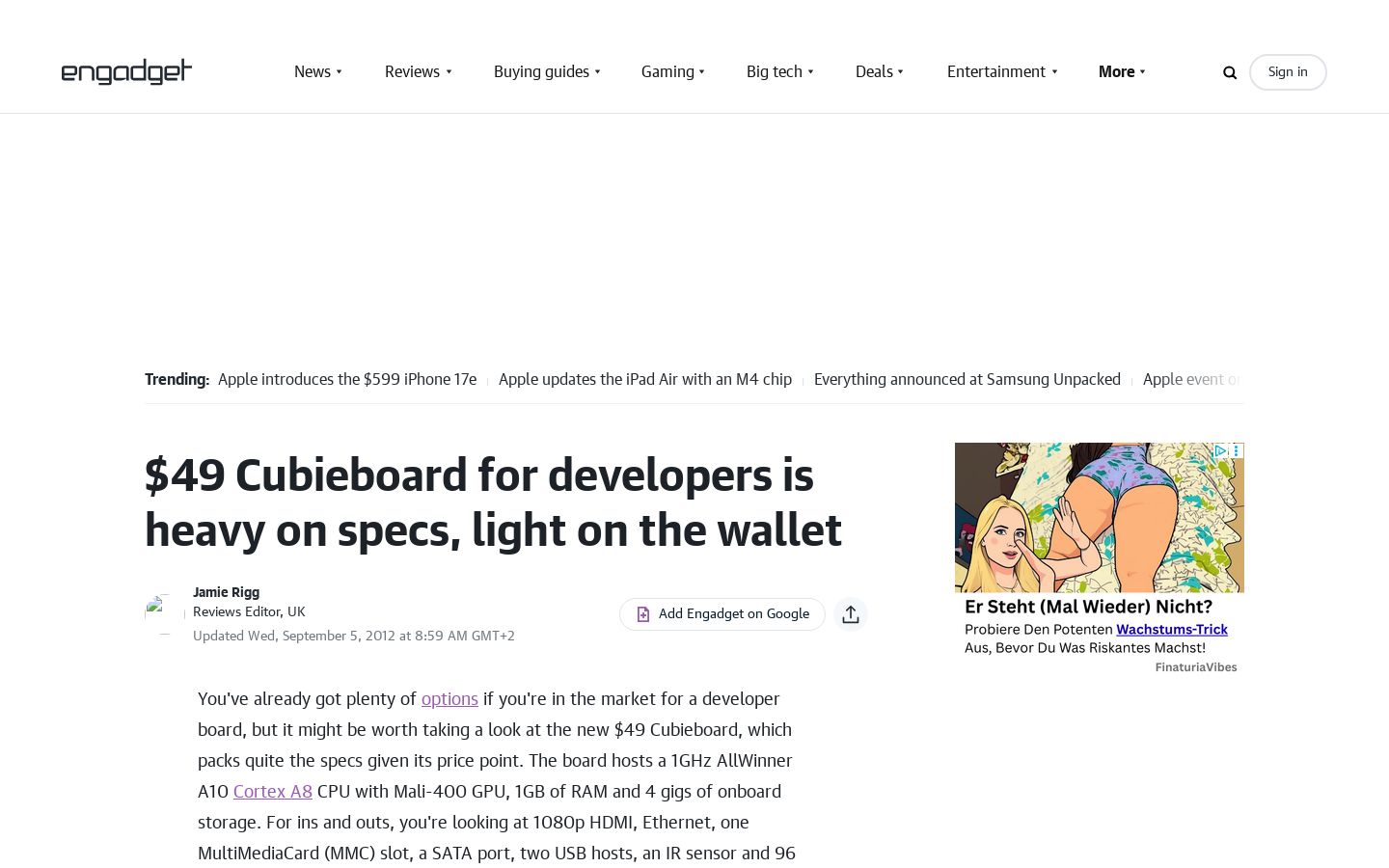Click the 'Updated Wed, September 5, 2012' timestamp
The height and width of the screenshot is (868, 1389).
[354, 636]
